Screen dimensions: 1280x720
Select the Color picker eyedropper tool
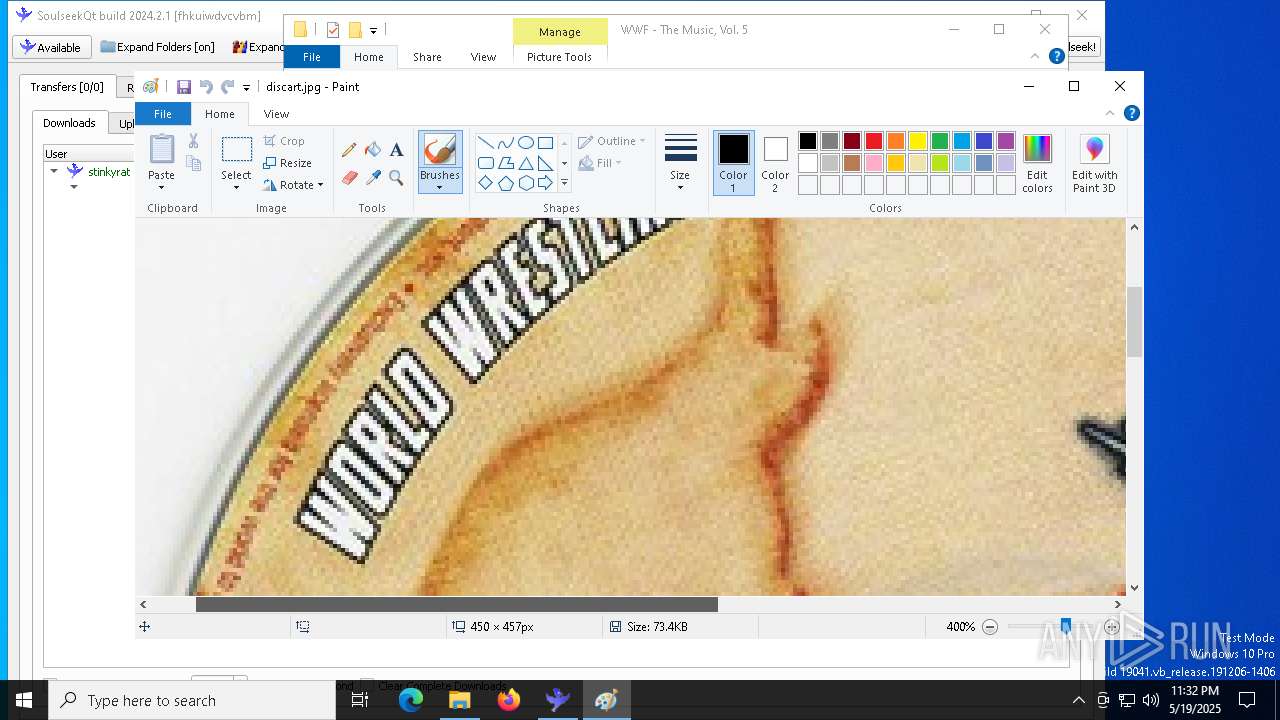click(373, 178)
